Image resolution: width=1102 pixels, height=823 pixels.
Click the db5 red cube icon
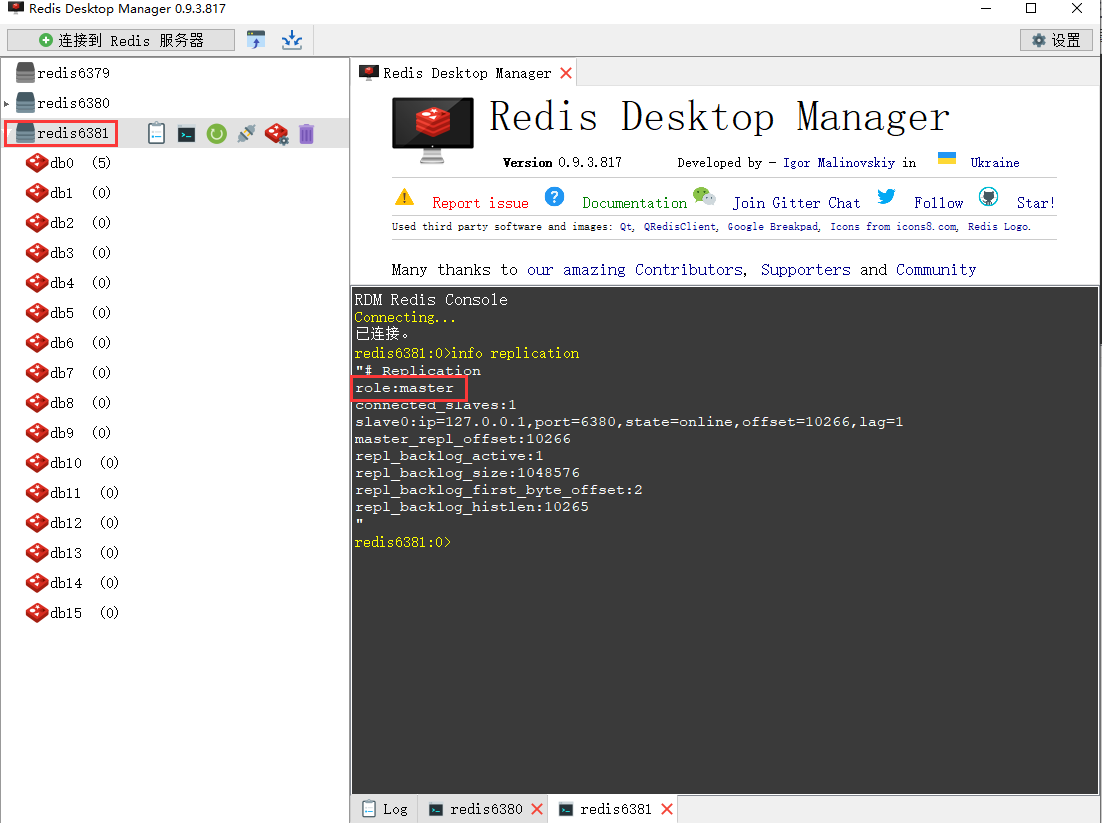click(37, 313)
